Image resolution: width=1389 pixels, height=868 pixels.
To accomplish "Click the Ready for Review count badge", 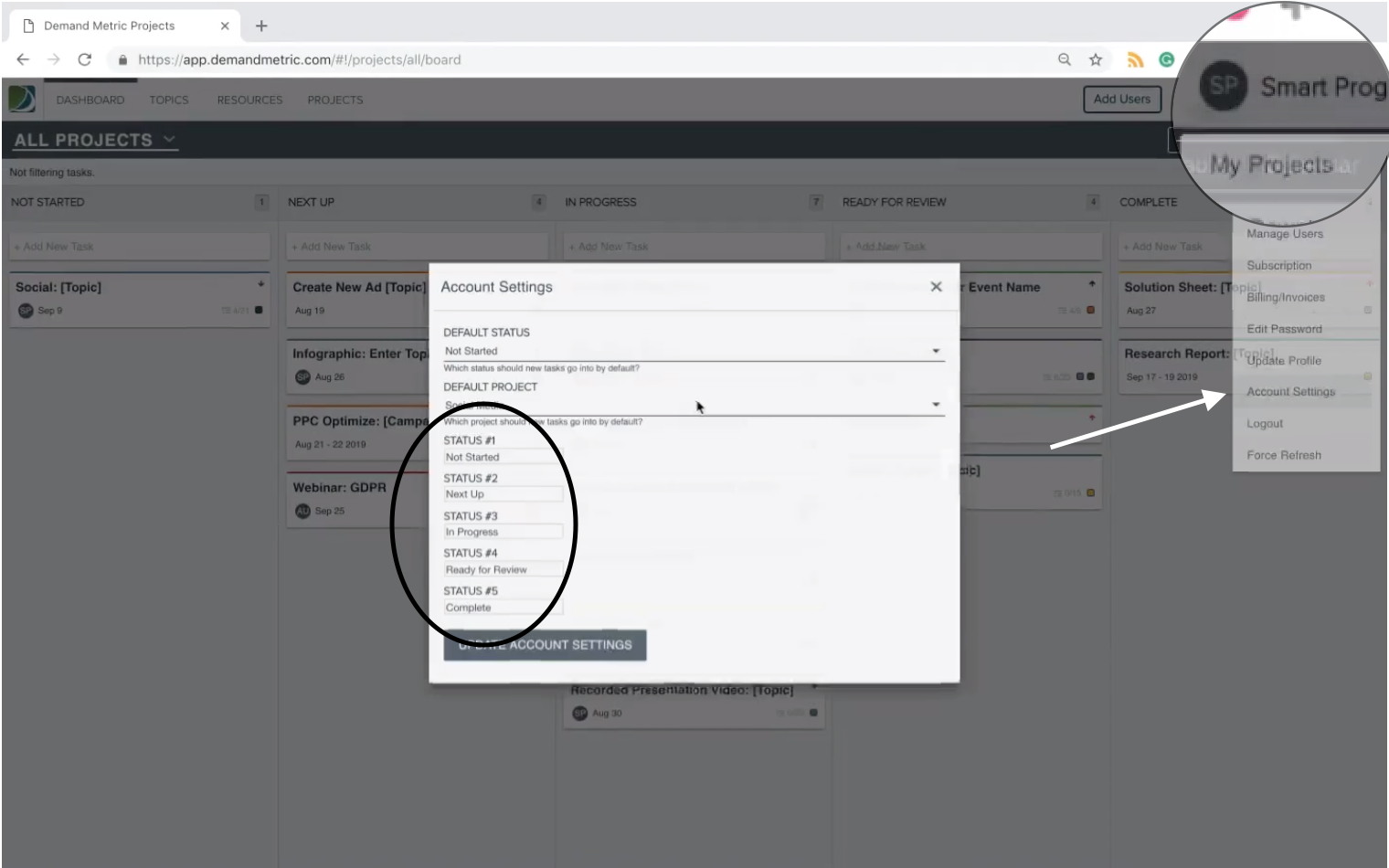I will 1093,202.
